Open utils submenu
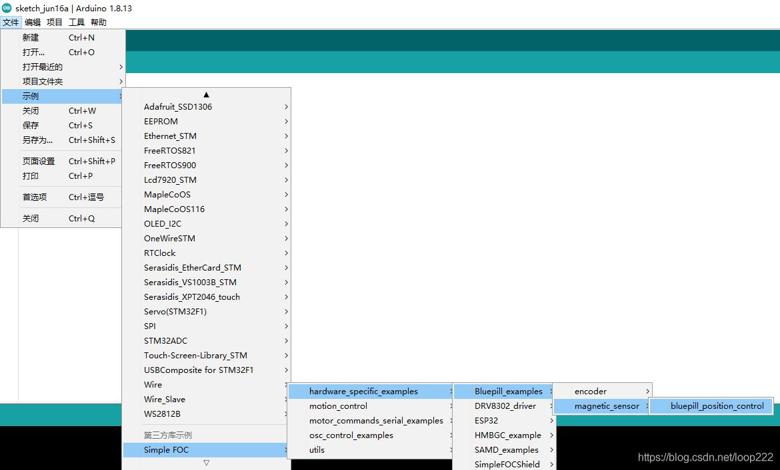Image resolution: width=780 pixels, height=470 pixels. (x=371, y=450)
